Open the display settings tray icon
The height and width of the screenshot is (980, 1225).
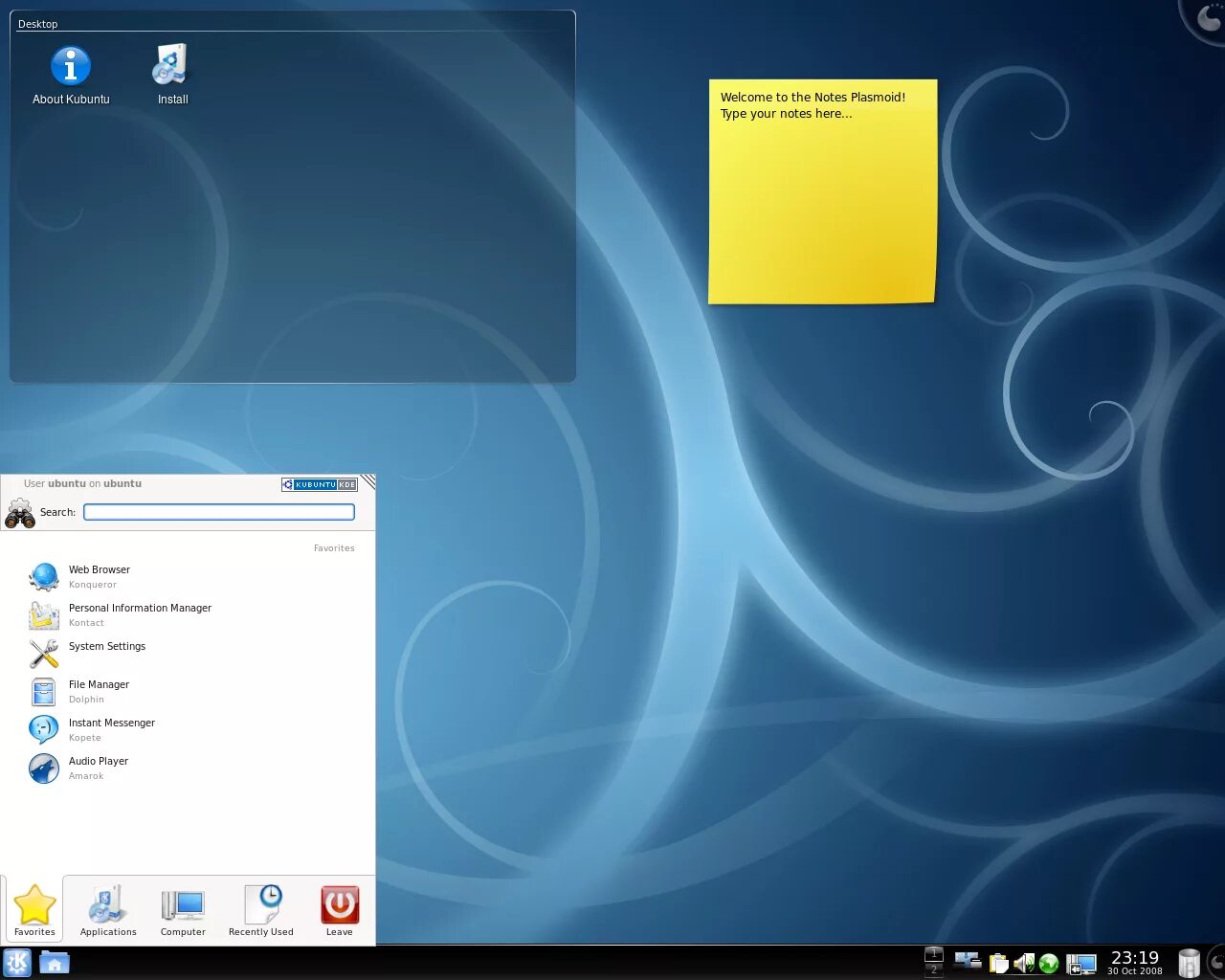pos(1080,964)
